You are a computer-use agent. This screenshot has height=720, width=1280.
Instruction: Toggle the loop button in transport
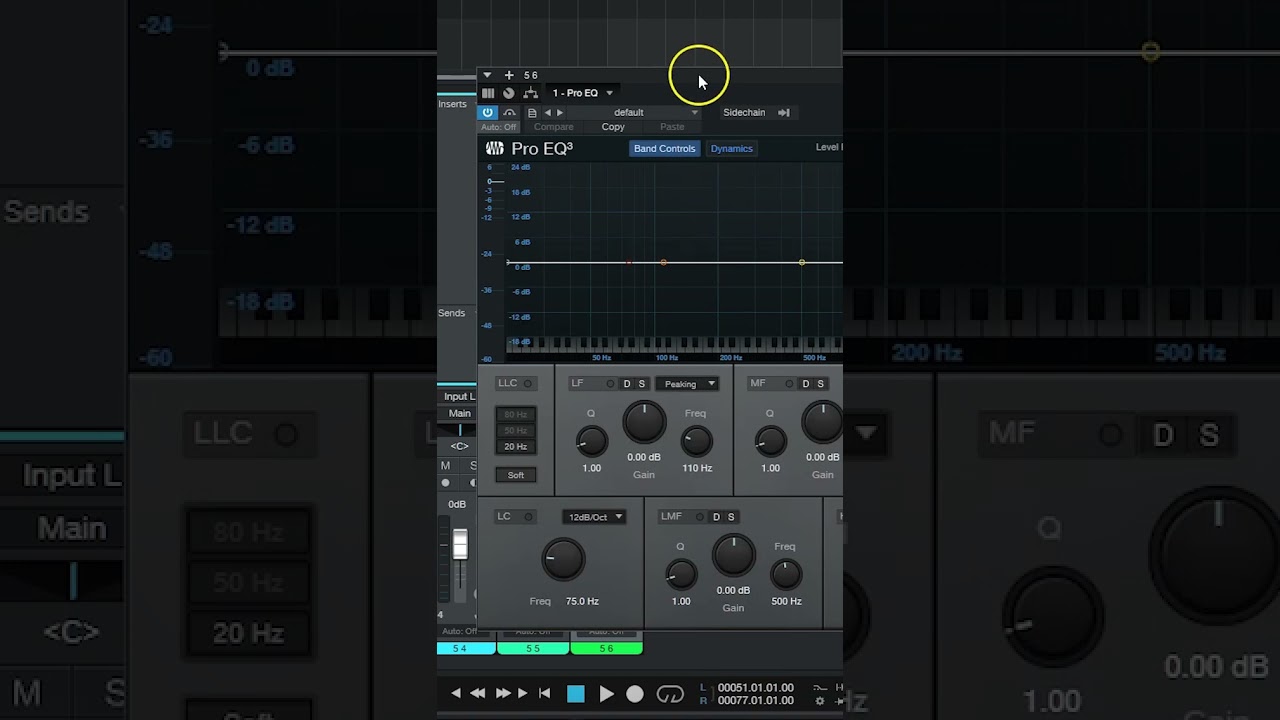[x=670, y=694]
